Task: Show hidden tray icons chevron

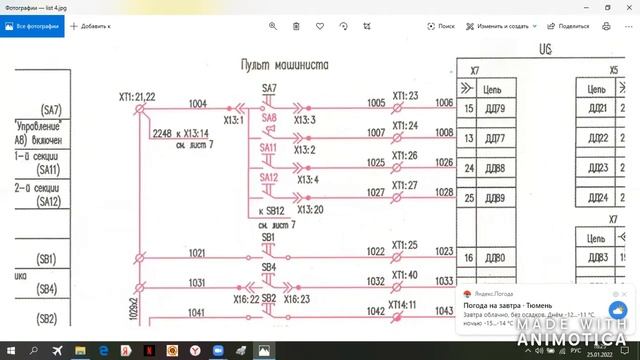Action: (528, 351)
